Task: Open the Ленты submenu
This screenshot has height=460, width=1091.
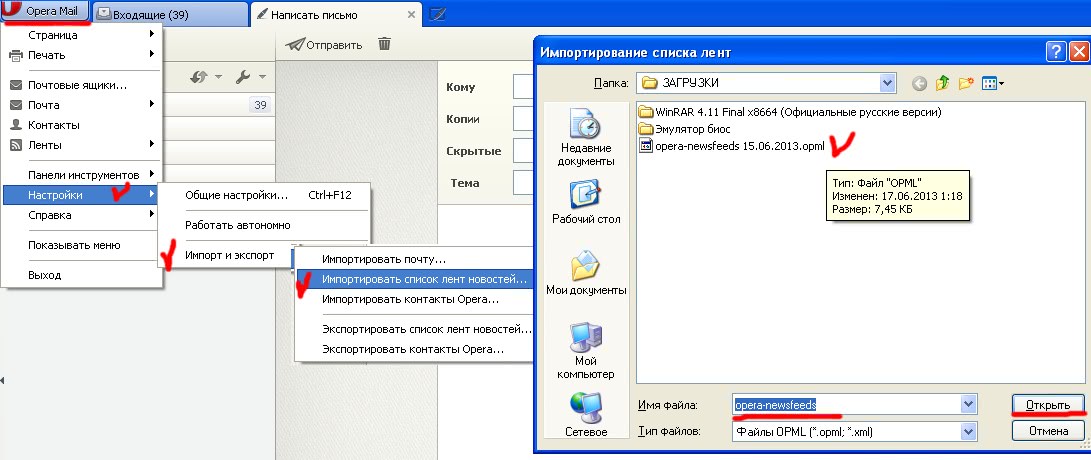Action: tap(82, 145)
